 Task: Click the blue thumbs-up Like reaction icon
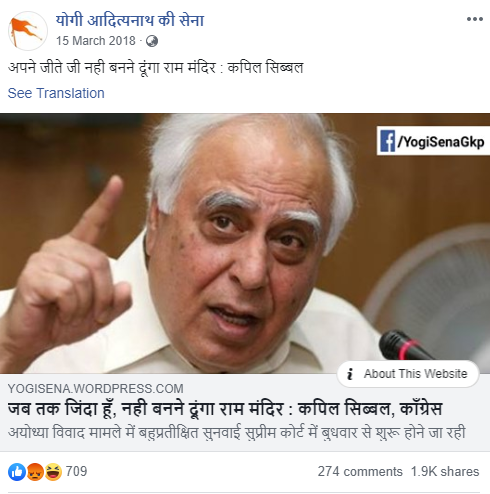click(x=17, y=472)
